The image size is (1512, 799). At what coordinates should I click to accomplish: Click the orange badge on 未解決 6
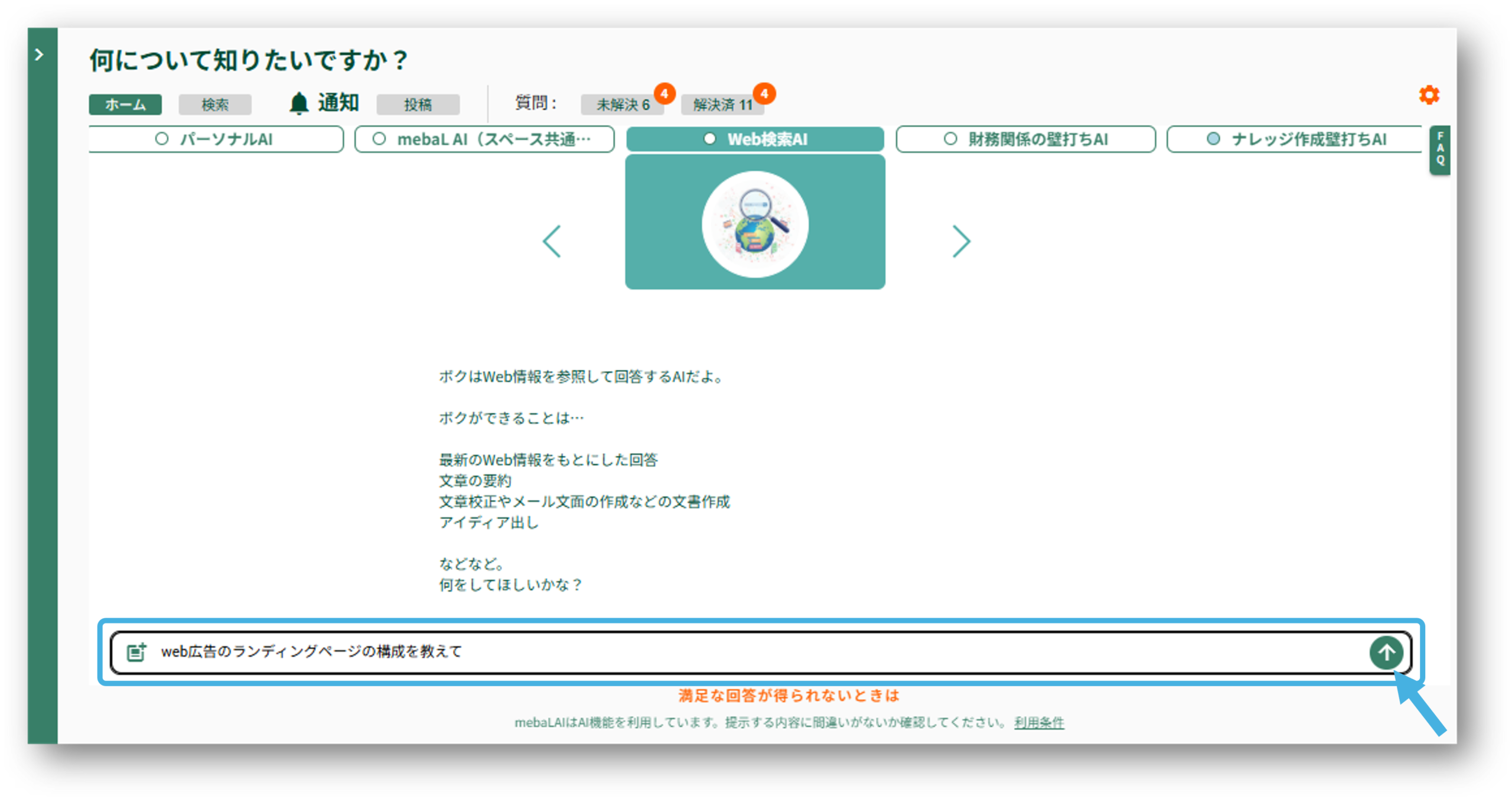pos(664,93)
